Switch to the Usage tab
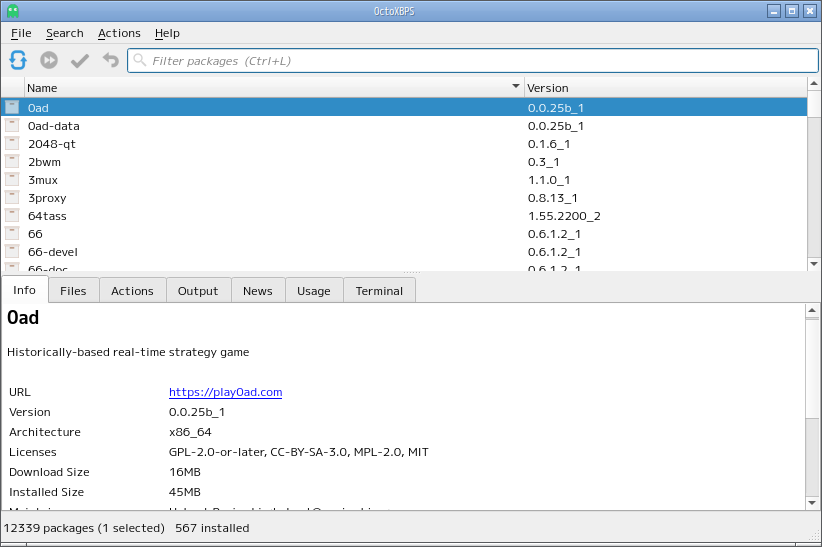This screenshot has width=822, height=547. [x=313, y=291]
